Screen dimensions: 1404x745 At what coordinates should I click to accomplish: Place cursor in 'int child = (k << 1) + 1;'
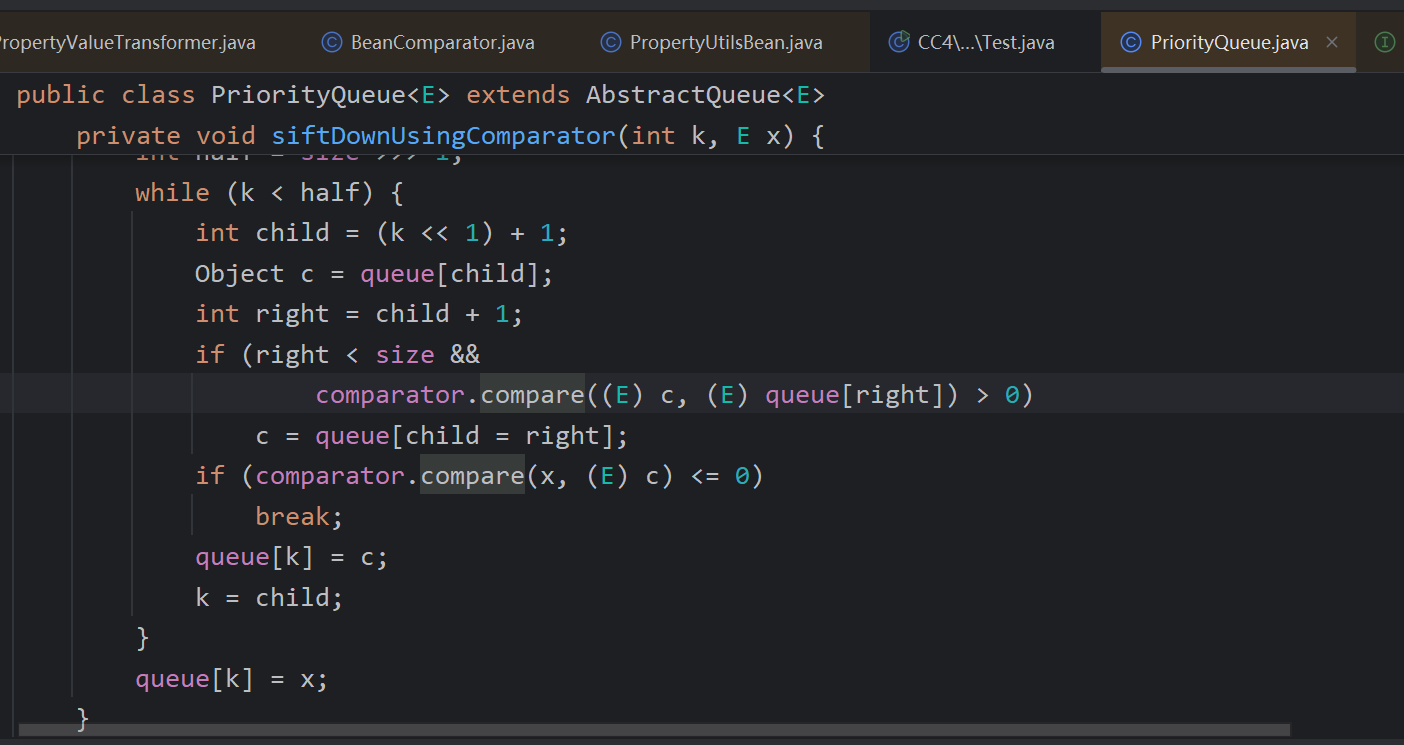pyautogui.click(x=381, y=233)
